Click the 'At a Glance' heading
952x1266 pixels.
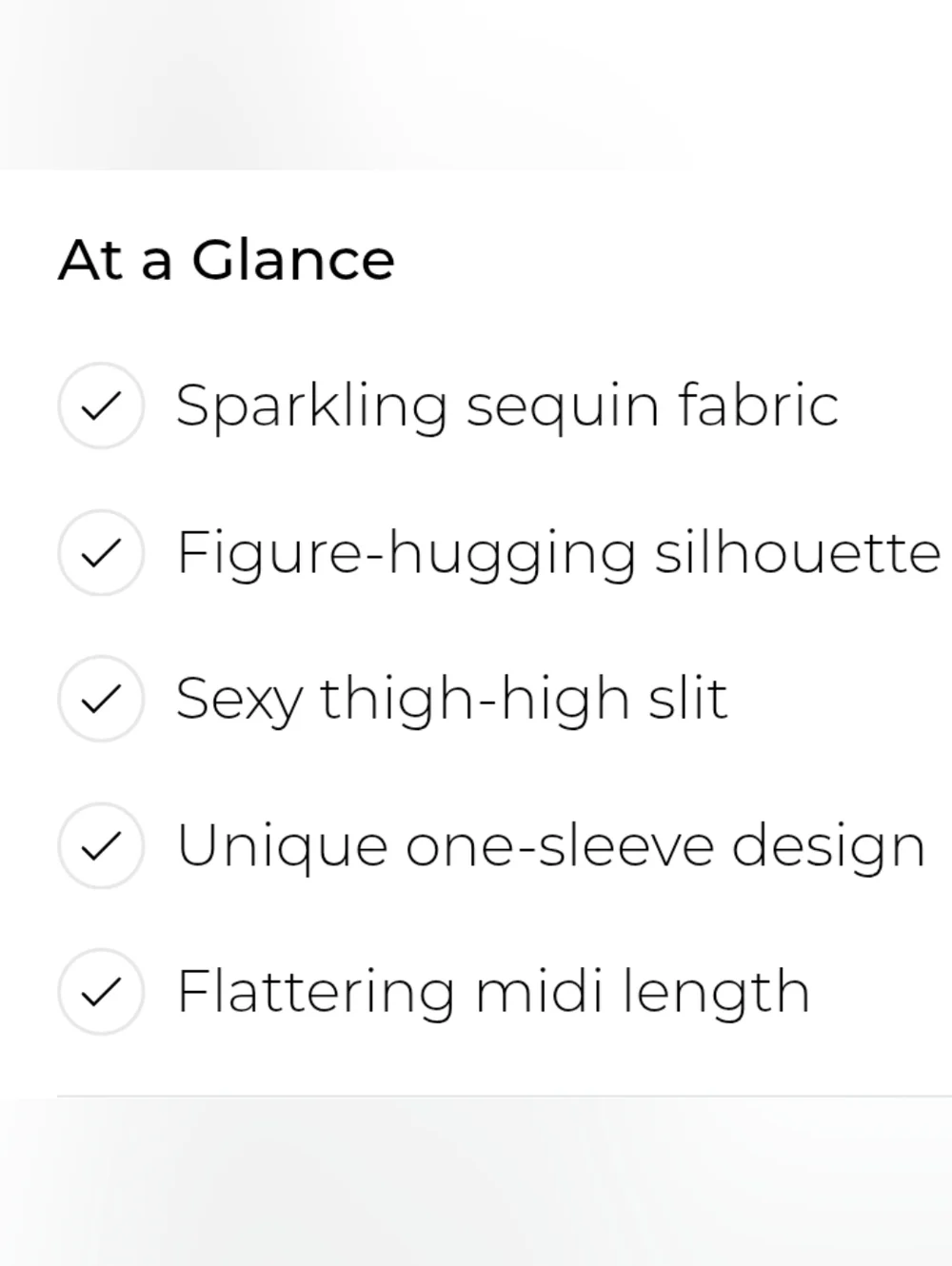click(x=227, y=259)
